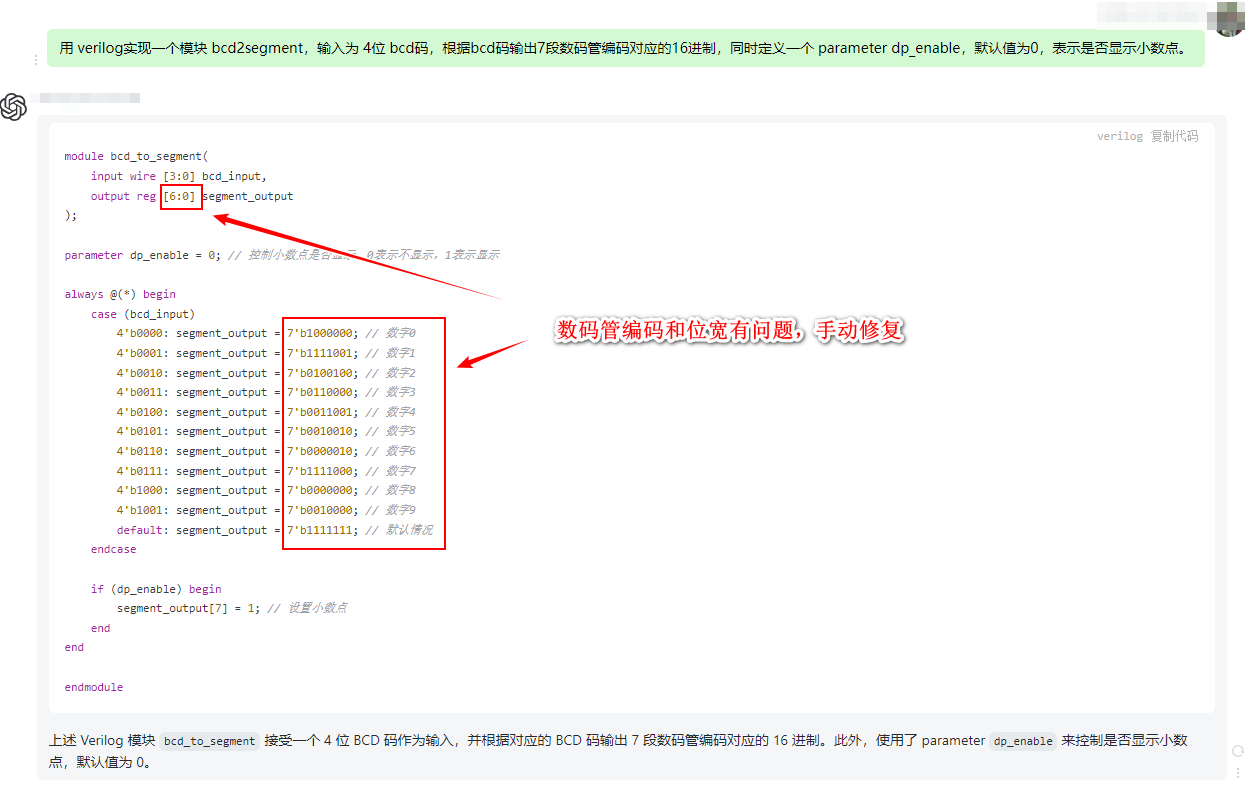Click the red annotation text 数码管编码和位宽有问题
Image resolution: width=1245 pixels, height=788 pixels.
click(730, 332)
